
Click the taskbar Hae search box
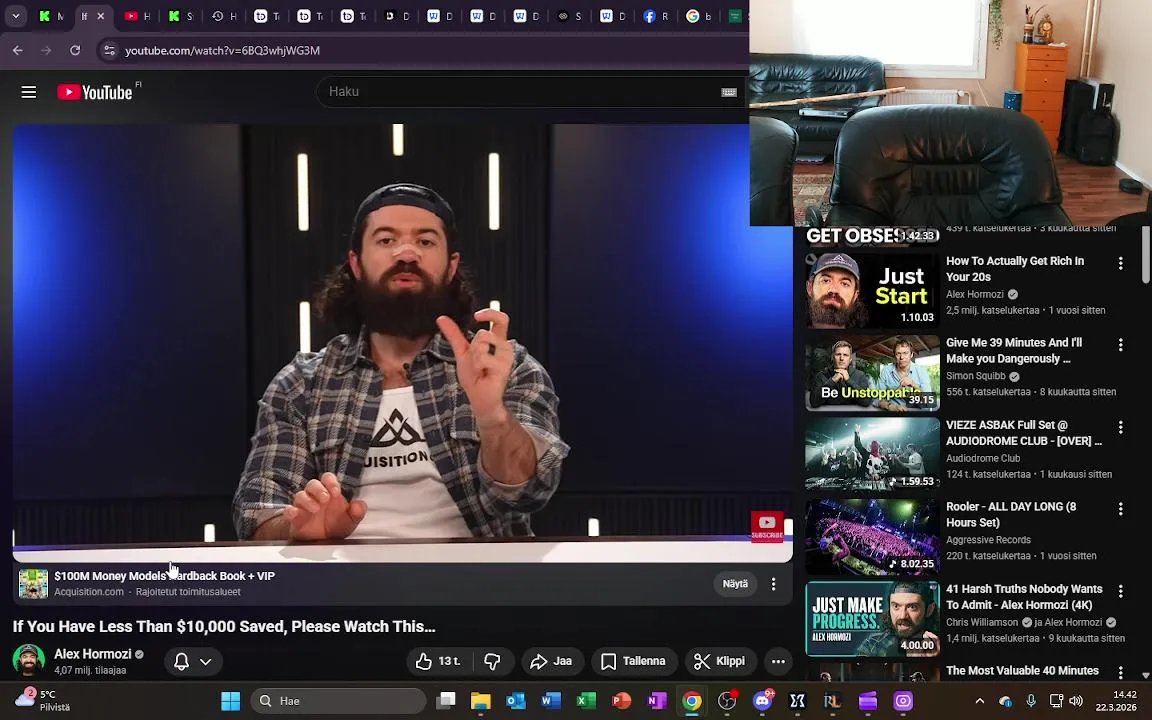coord(338,701)
